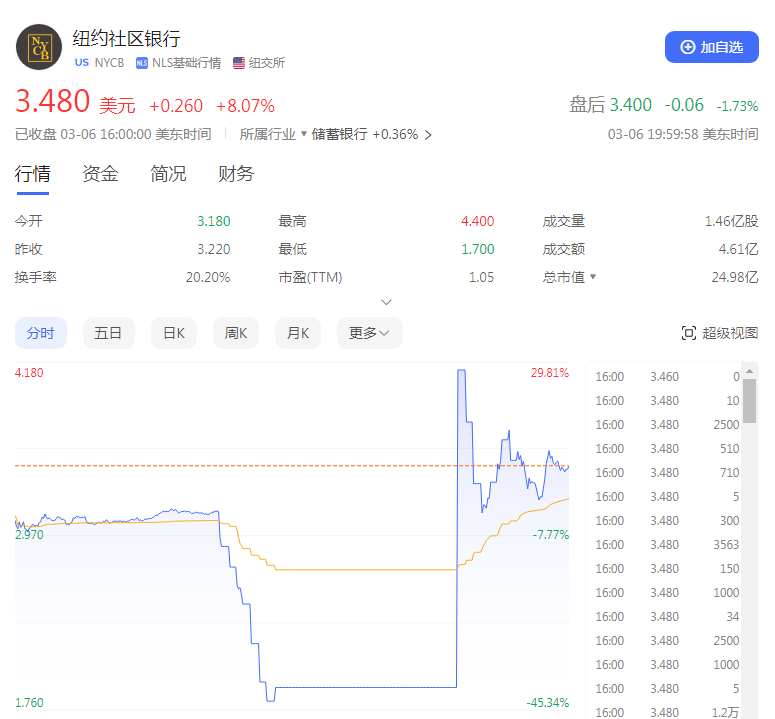Click the trade list scrollbar thumb
The image size is (775, 719).
(750, 401)
